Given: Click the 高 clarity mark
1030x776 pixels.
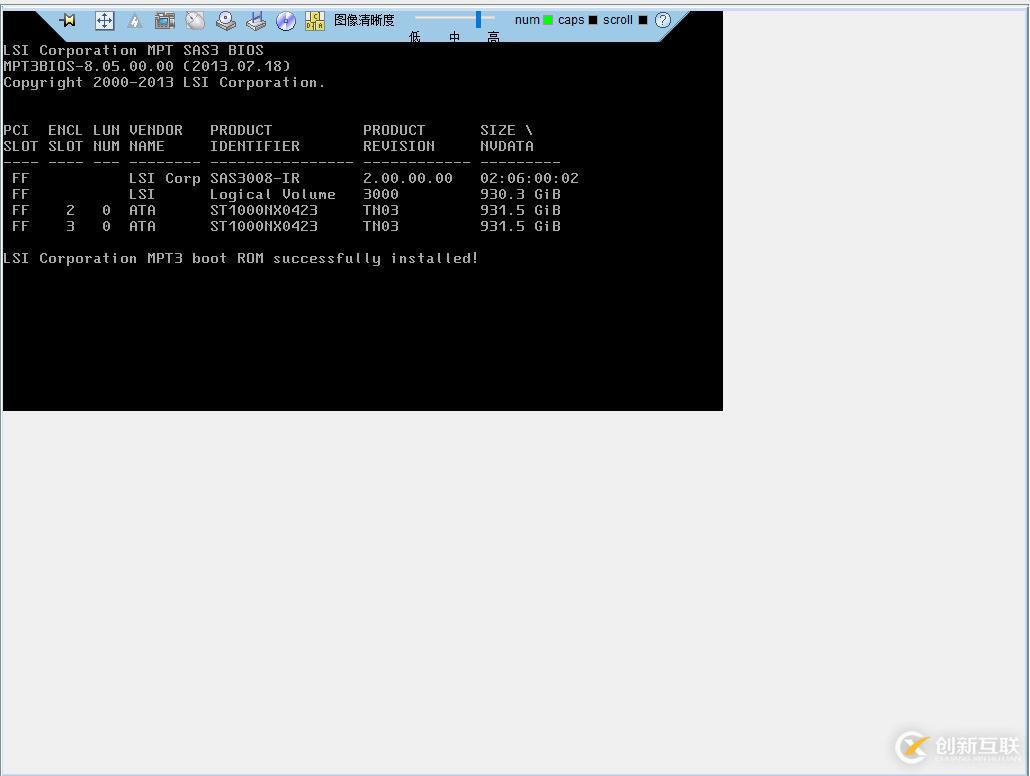Looking at the screenshot, I should click(493, 37).
